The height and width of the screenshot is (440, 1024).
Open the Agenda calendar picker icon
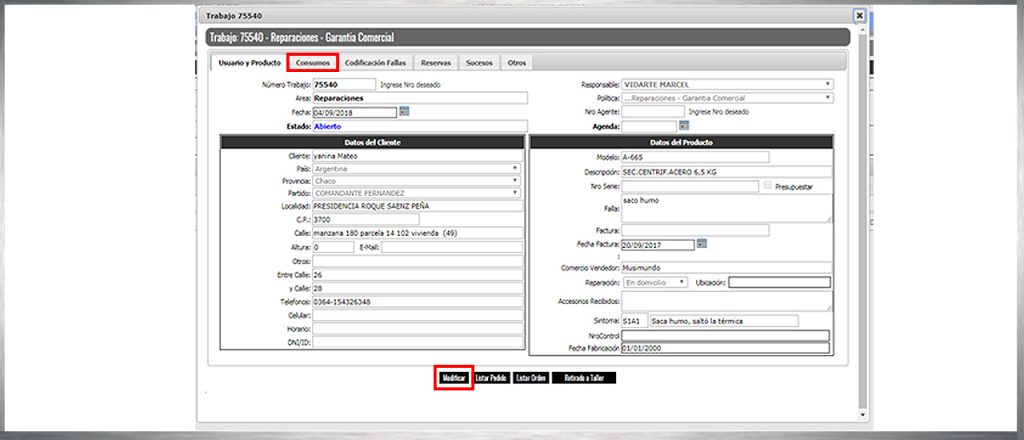click(684, 126)
